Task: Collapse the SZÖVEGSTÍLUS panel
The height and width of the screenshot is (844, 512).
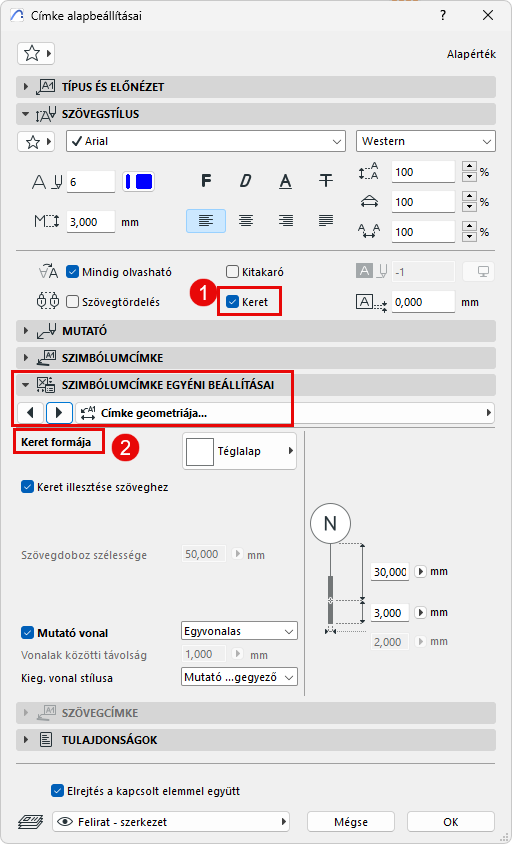Action: (256, 114)
